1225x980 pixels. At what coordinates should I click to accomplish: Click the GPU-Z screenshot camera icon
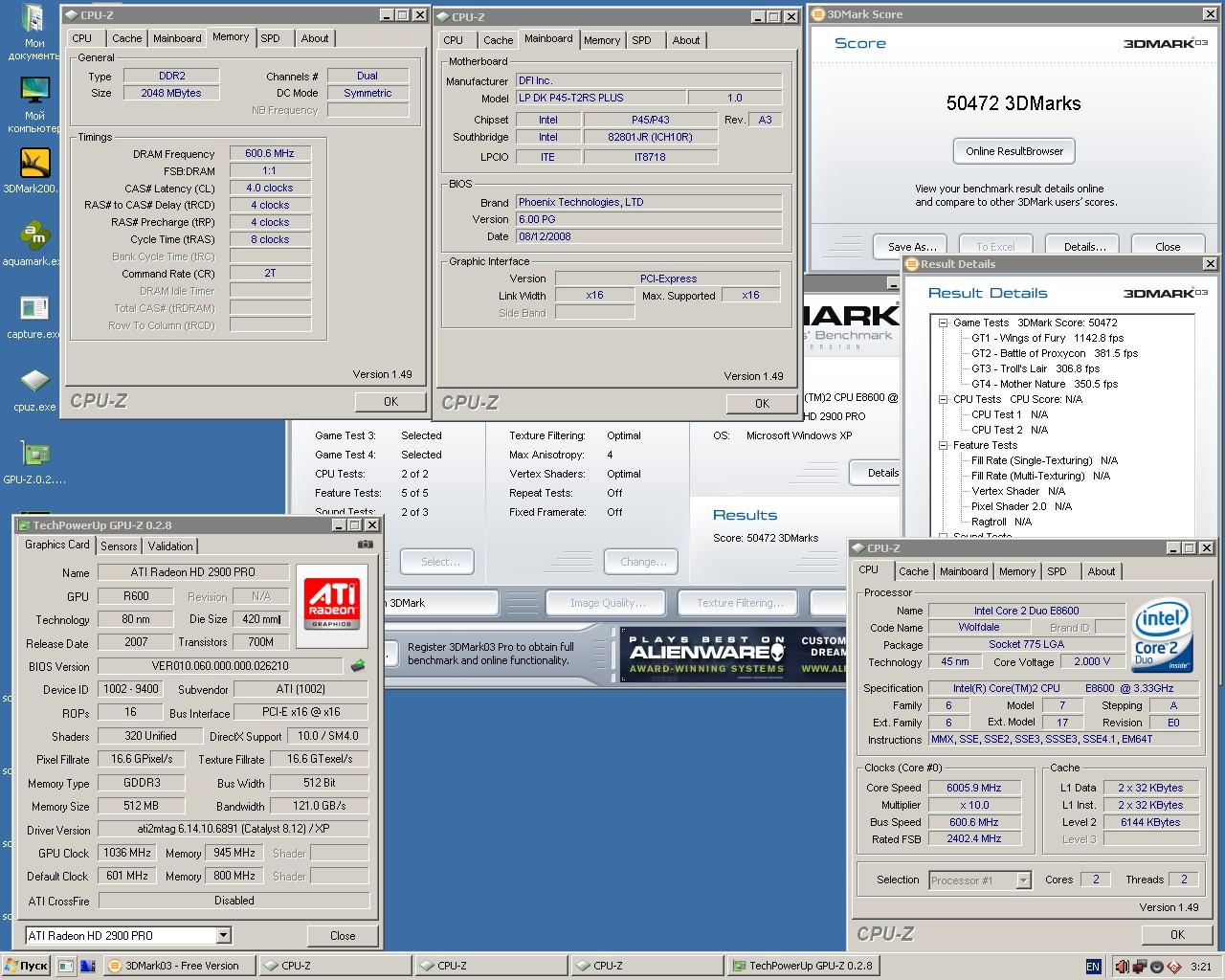[x=365, y=545]
